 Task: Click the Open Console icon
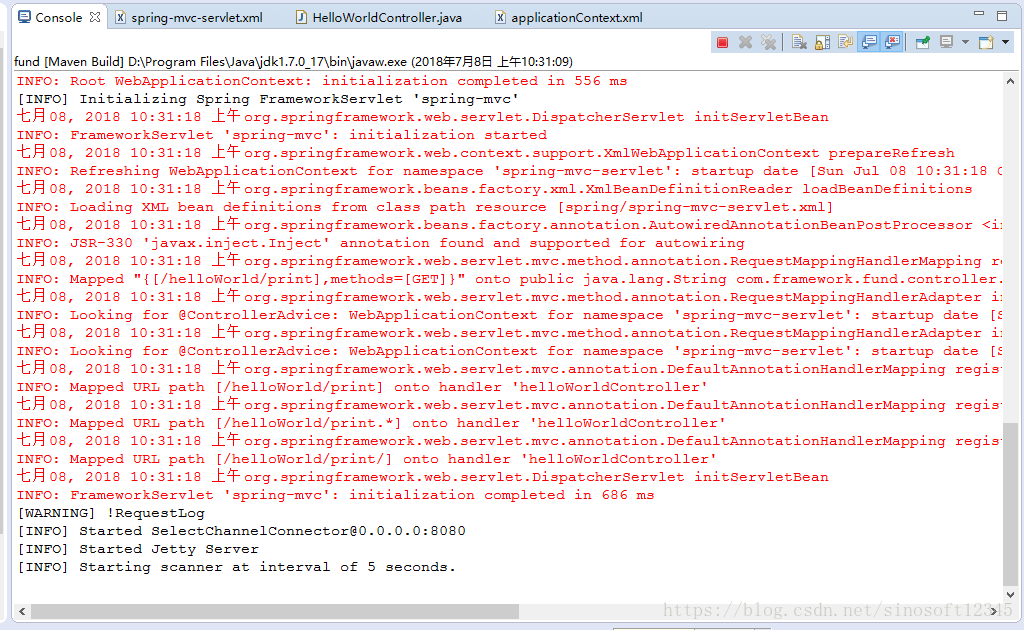tap(986, 42)
